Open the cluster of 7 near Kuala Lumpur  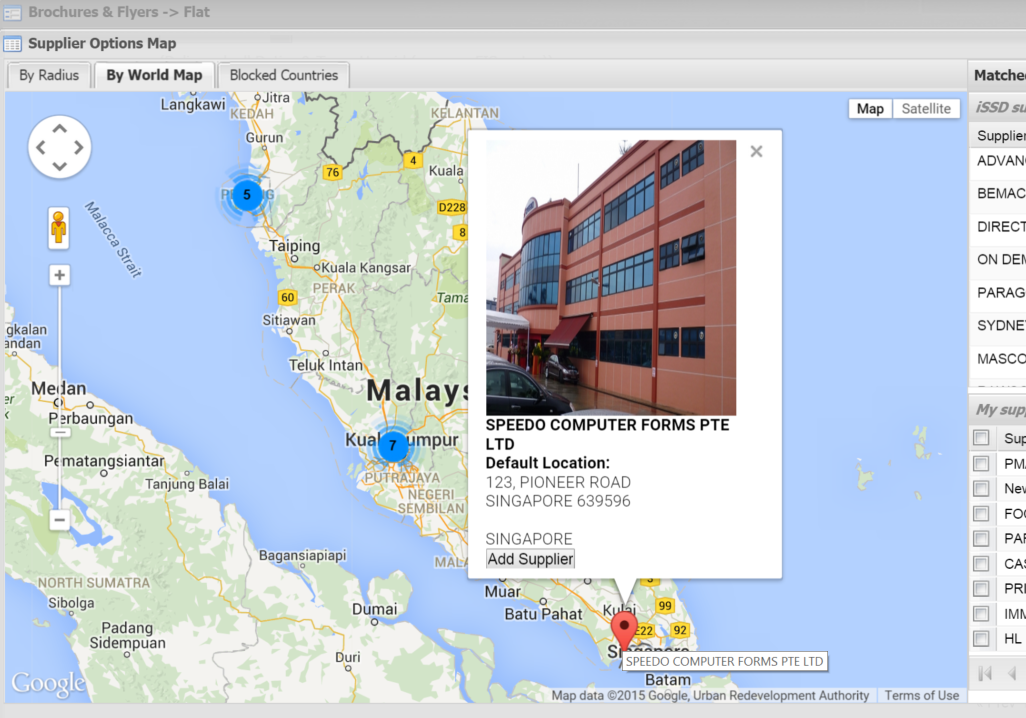tap(393, 445)
